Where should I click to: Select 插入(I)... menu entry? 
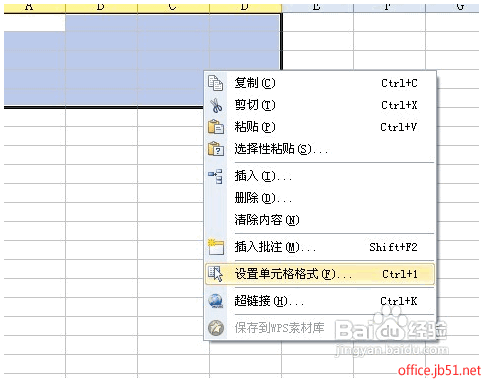pos(320,176)
